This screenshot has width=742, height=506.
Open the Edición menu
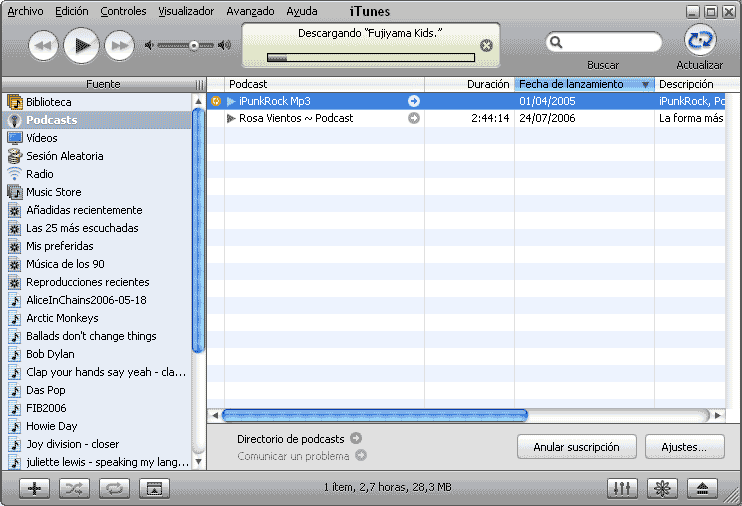71,11
